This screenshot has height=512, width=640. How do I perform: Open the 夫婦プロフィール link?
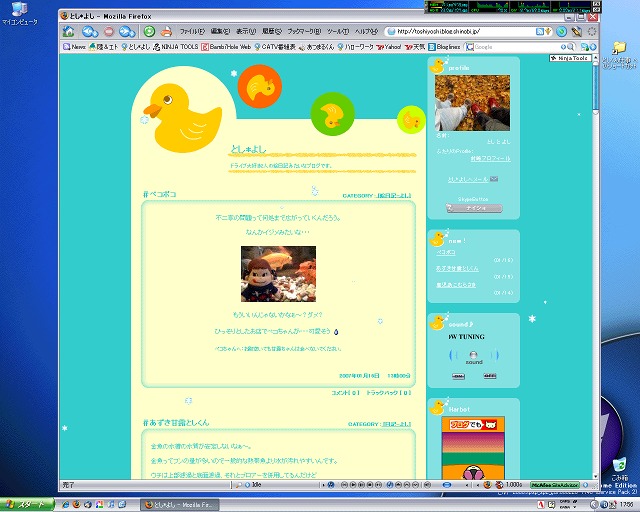click(490, 159)
